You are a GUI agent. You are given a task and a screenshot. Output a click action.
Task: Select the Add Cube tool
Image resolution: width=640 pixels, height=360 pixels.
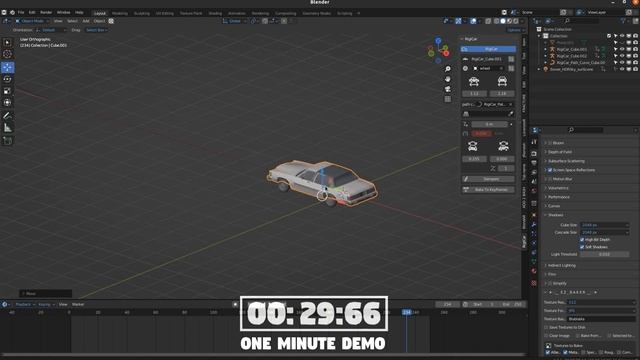point(7,141)
